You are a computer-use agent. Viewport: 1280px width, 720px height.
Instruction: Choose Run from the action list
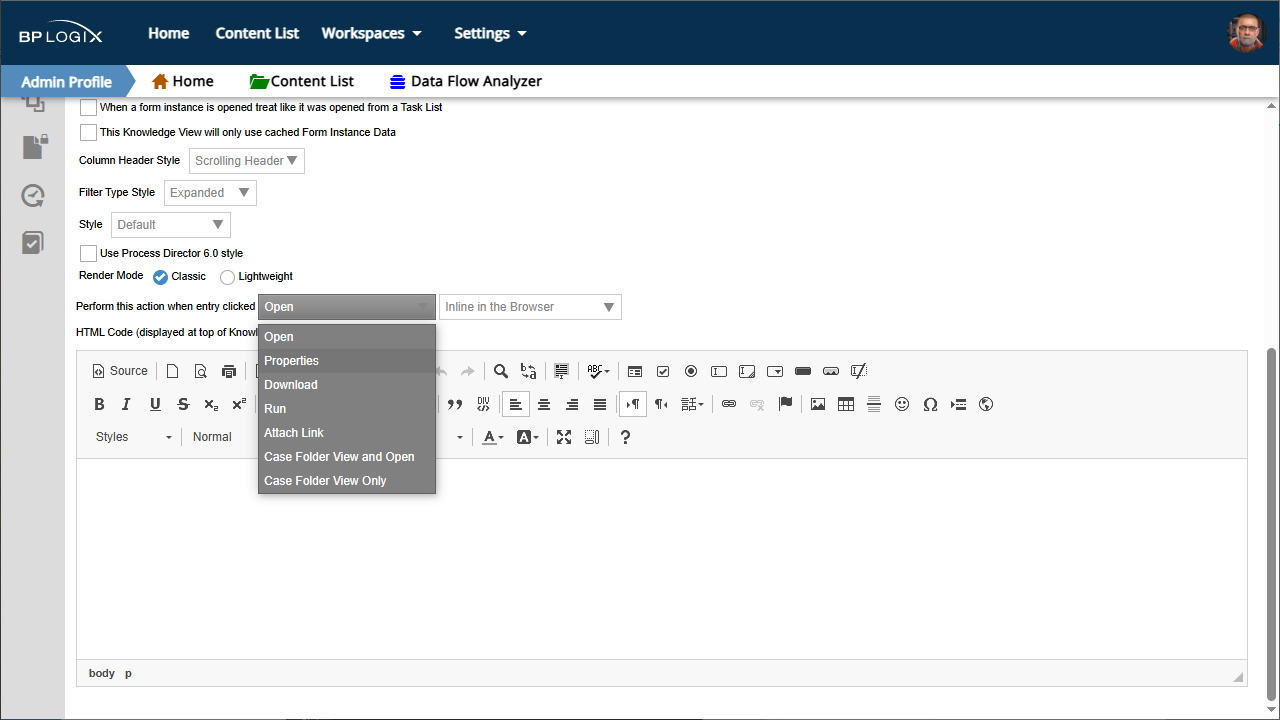pyautogui.click(x=347, y=409)
